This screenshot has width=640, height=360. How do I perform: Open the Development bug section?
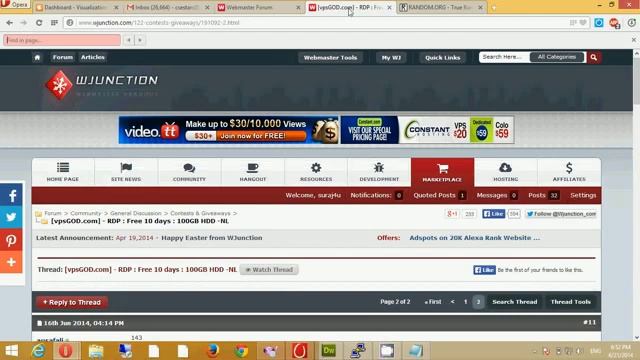pos(379,172)
